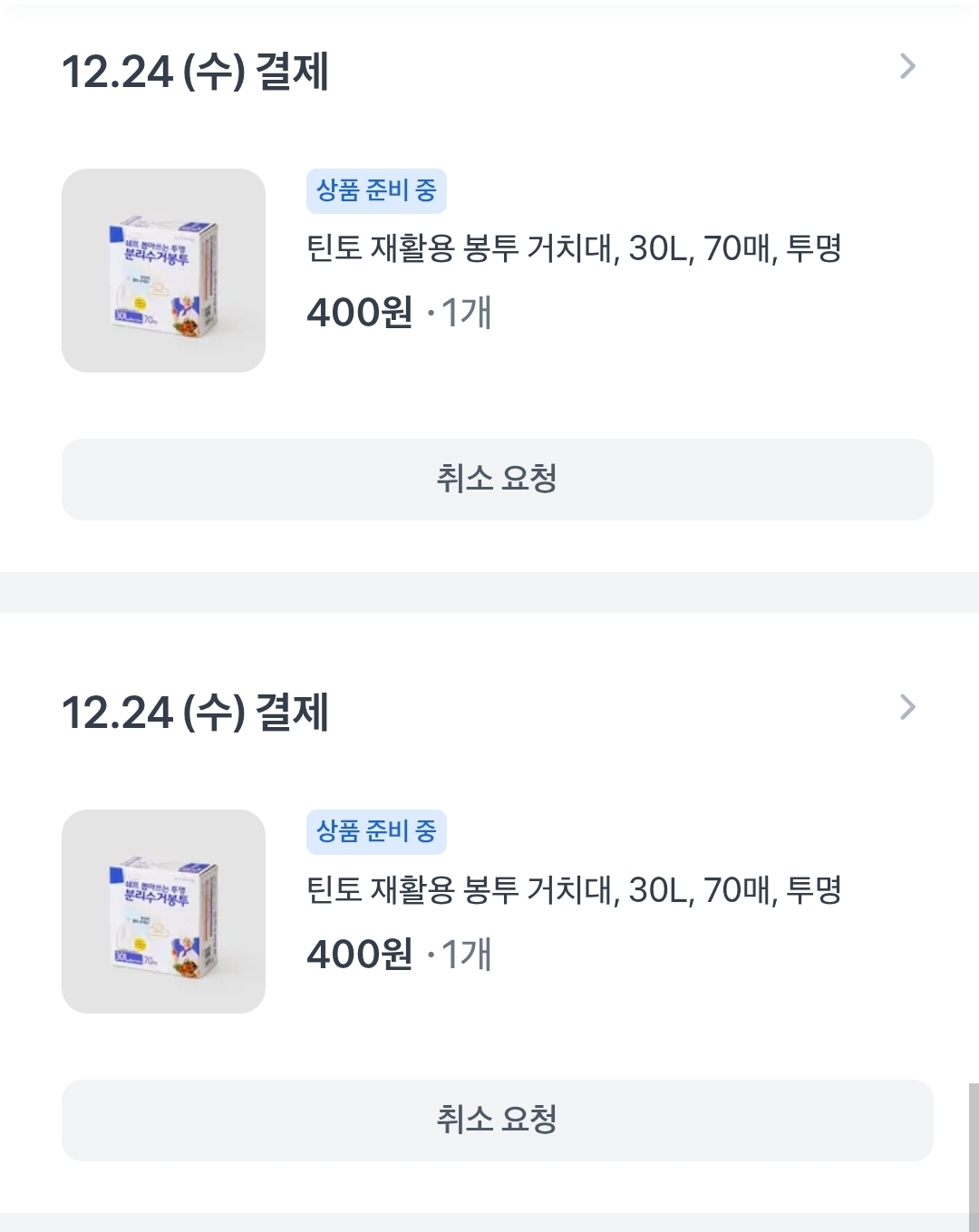Click second order's 취소 요청 button
This screenshot has height=1232, width=979.
point(498,1120)
